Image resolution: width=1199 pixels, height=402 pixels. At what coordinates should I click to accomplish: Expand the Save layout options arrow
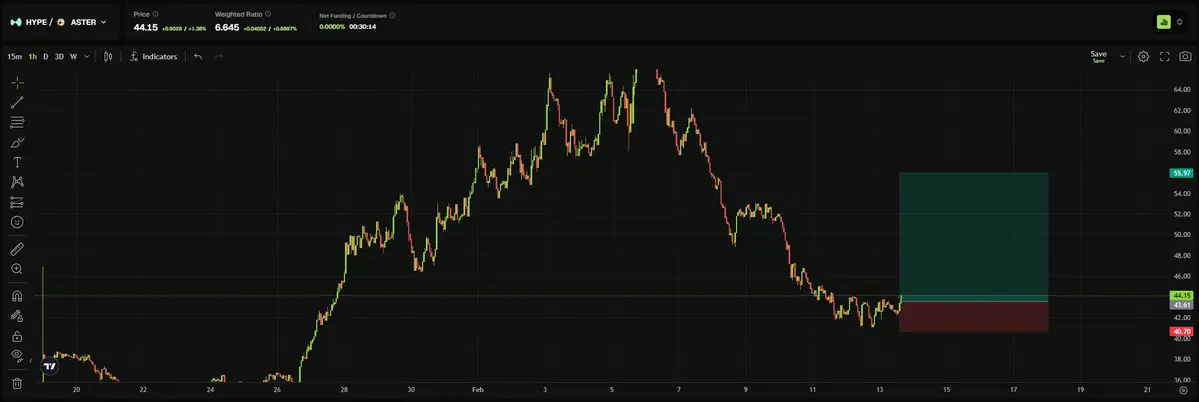[1123, 57]
